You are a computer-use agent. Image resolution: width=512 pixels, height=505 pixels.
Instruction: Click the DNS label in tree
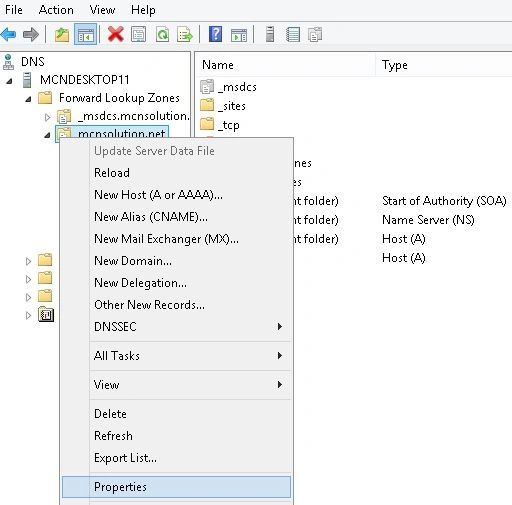[x=33, y=62]
